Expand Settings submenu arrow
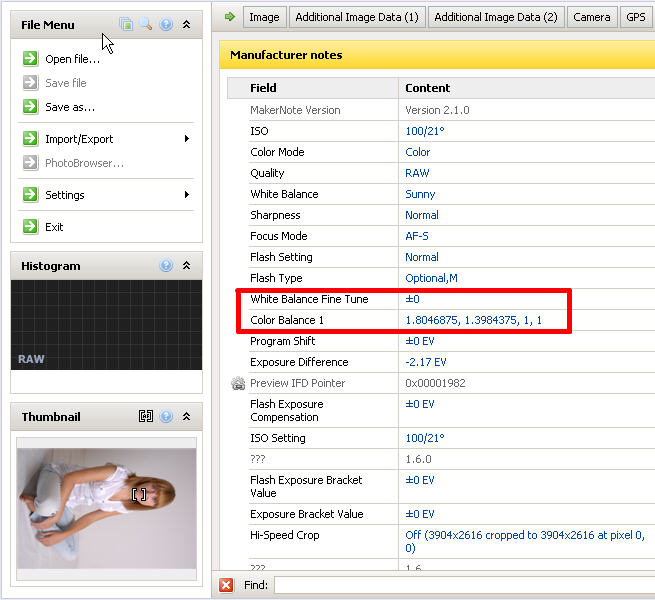Screen dimensions: 655x600 tap(187, 195)
